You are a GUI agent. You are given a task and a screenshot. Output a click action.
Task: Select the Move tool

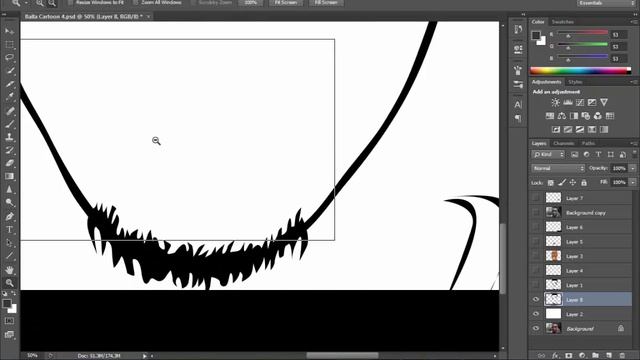(9, 31)
